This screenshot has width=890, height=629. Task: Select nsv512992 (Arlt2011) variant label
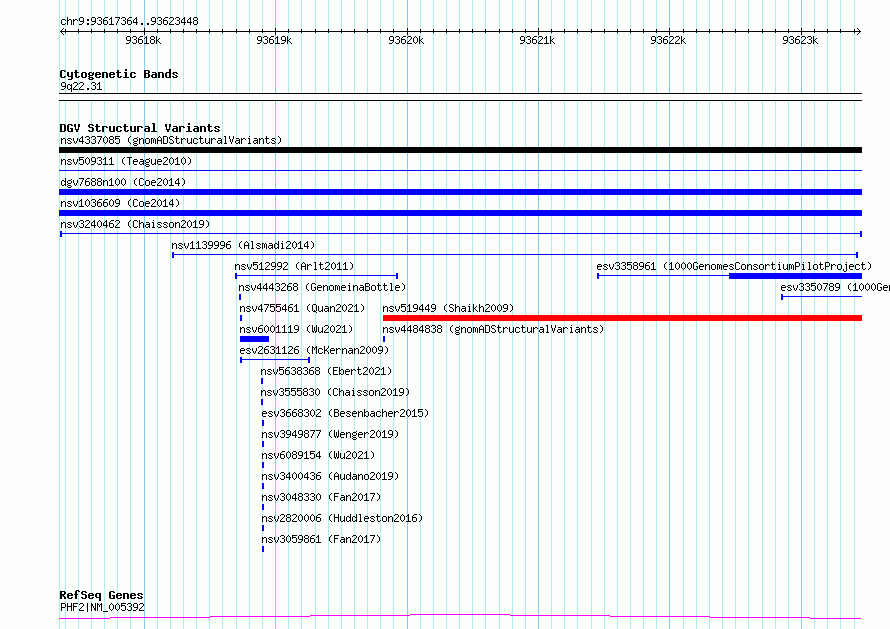pos(294,266)
